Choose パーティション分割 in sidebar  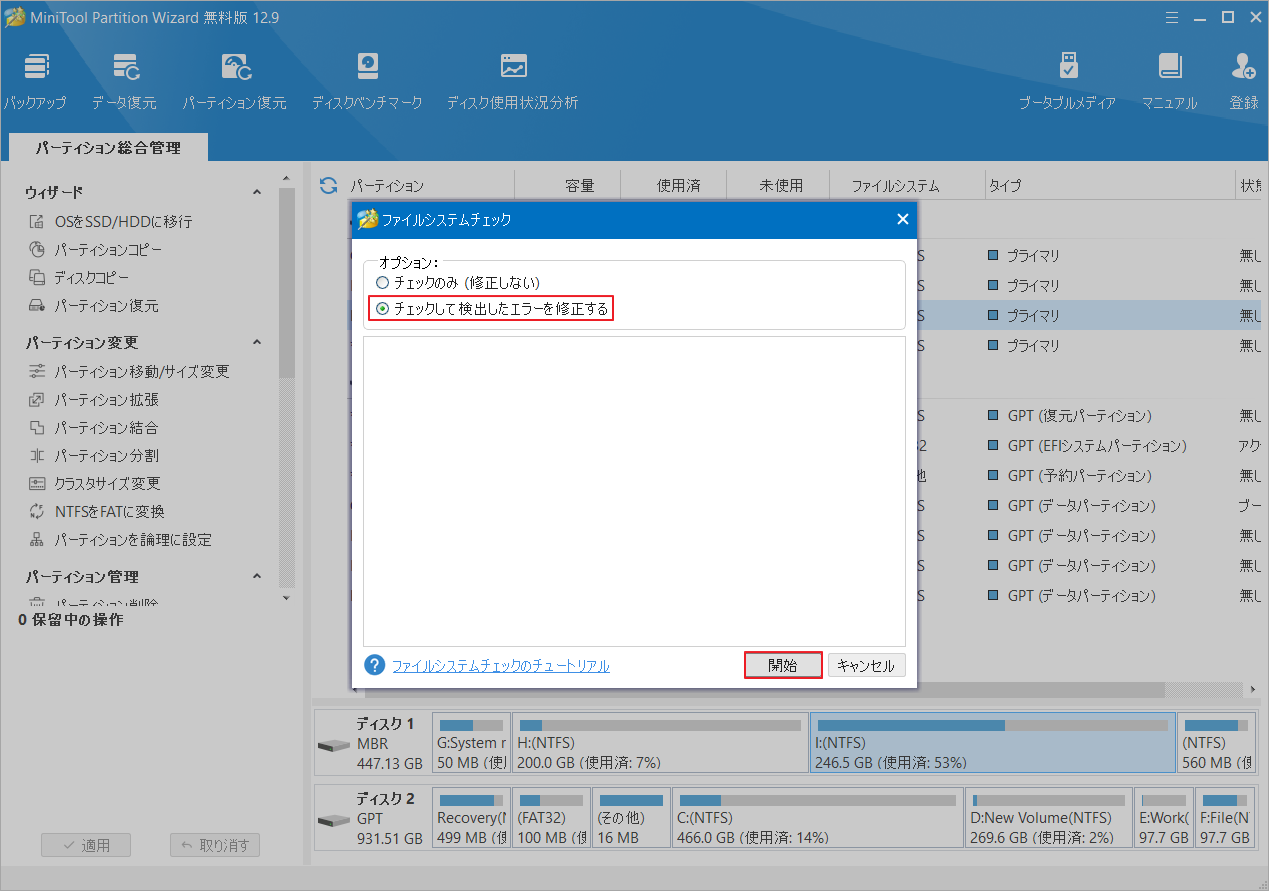tap(93, 455)
